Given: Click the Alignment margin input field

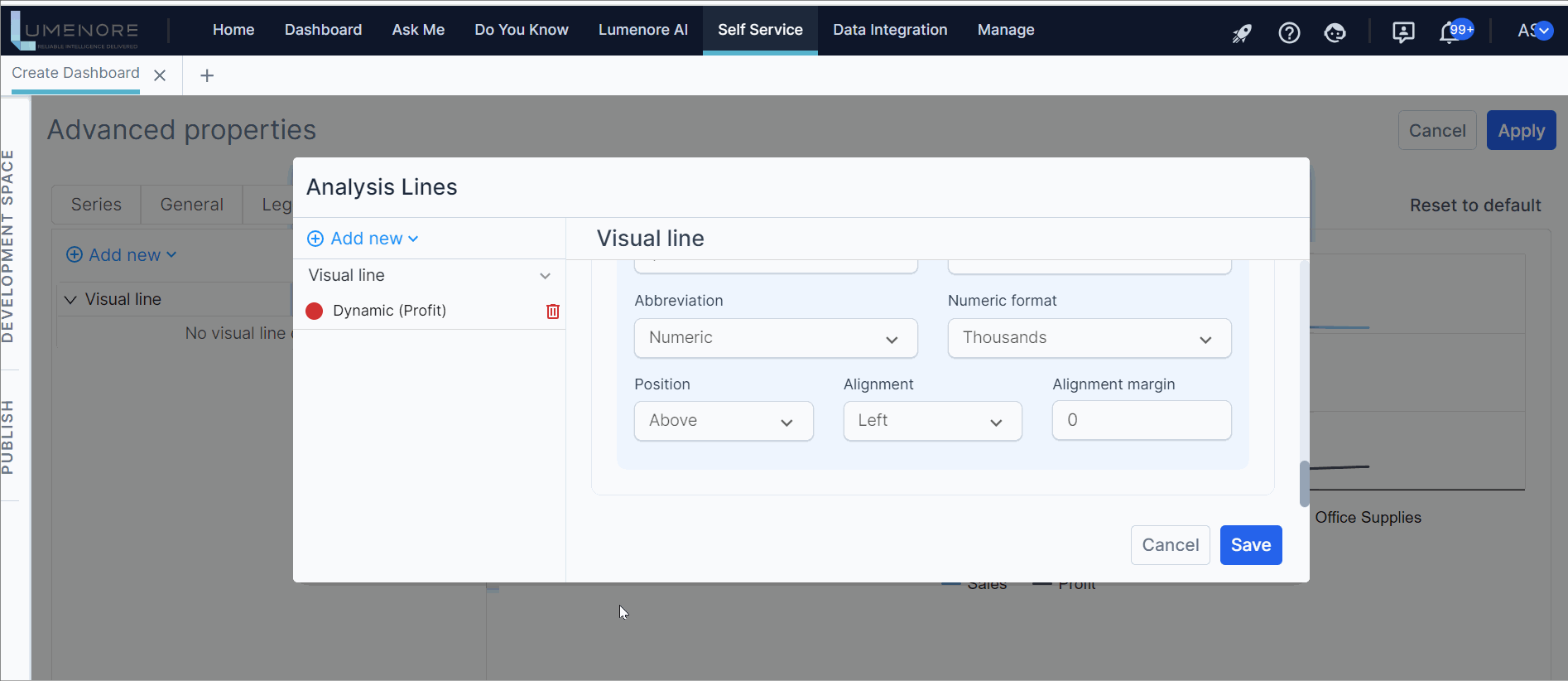Looking at the screenshot, I should [1141, 421].
